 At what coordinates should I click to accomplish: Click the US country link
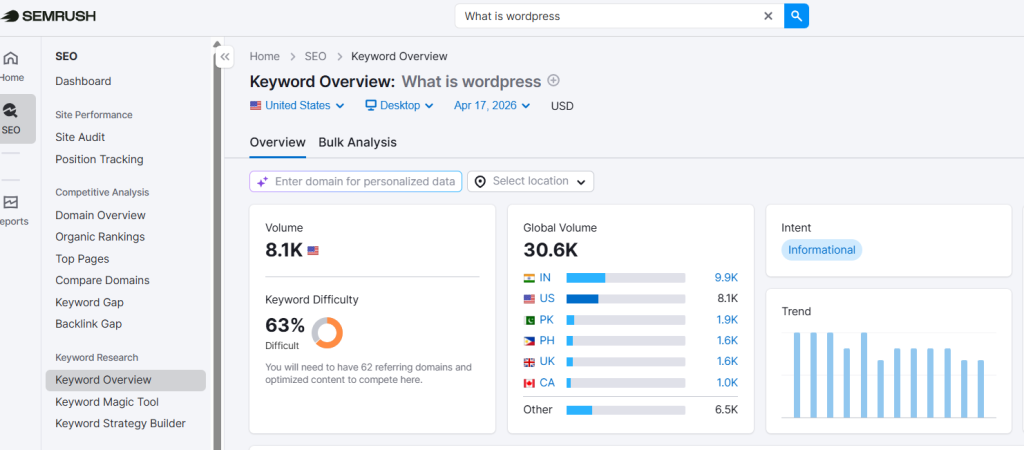click(x=547, y=298)
